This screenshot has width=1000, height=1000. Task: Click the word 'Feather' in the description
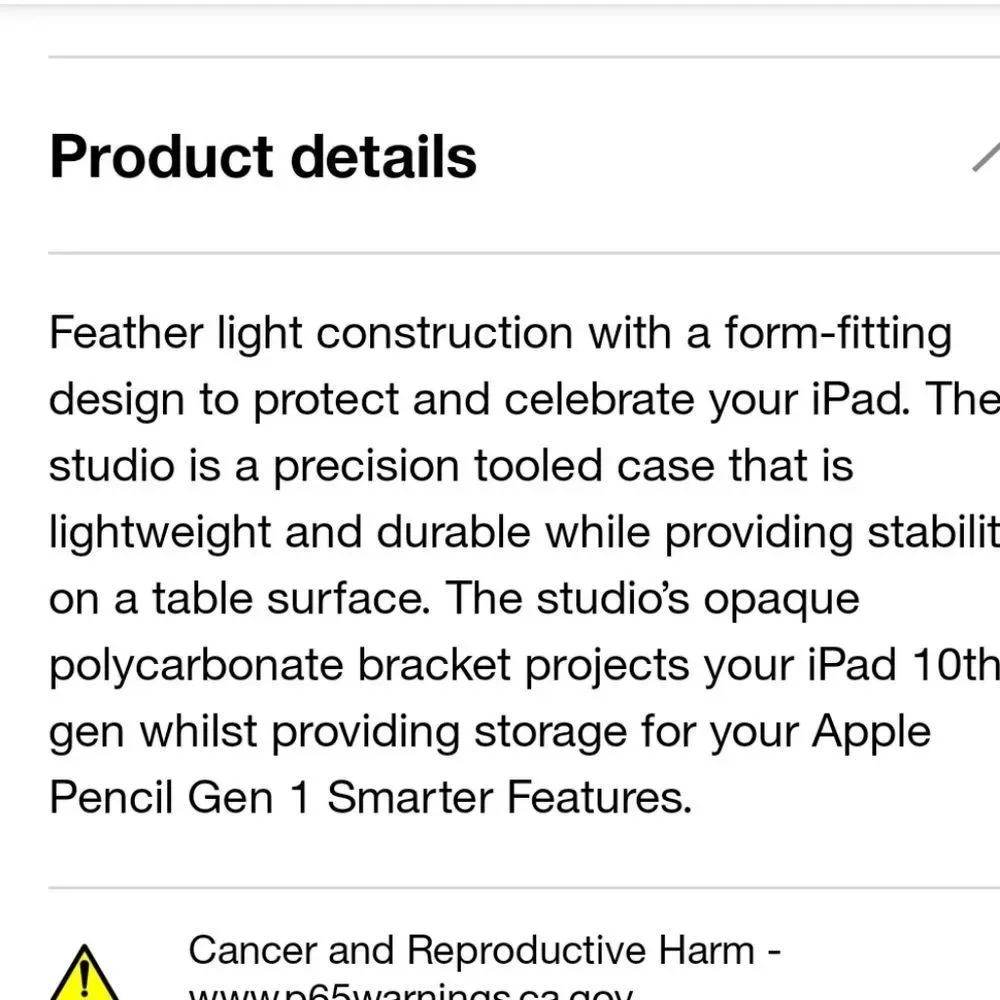[126, 333]
